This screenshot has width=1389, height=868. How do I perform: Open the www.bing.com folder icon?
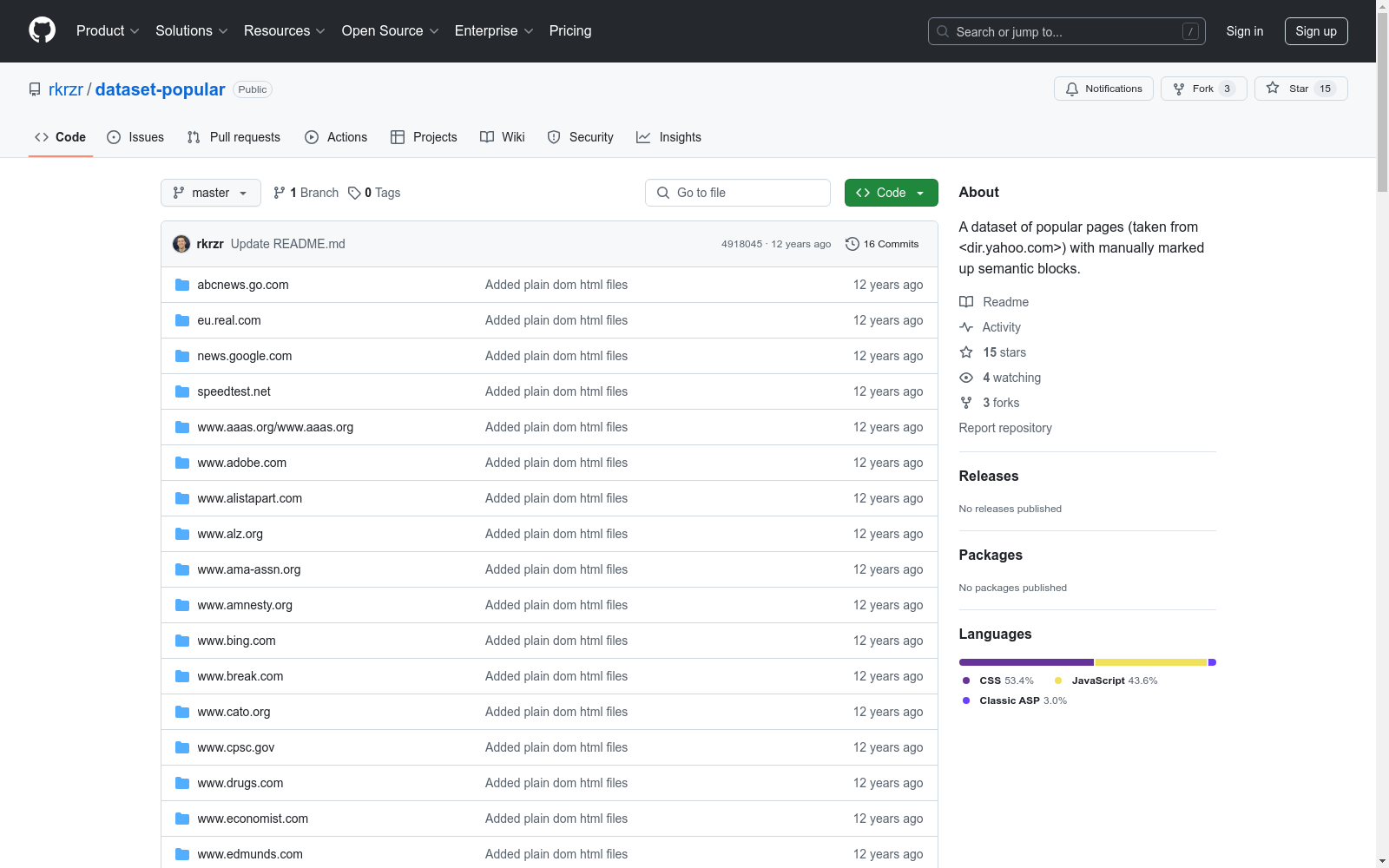pyautogui.click(x=182, y=641)
